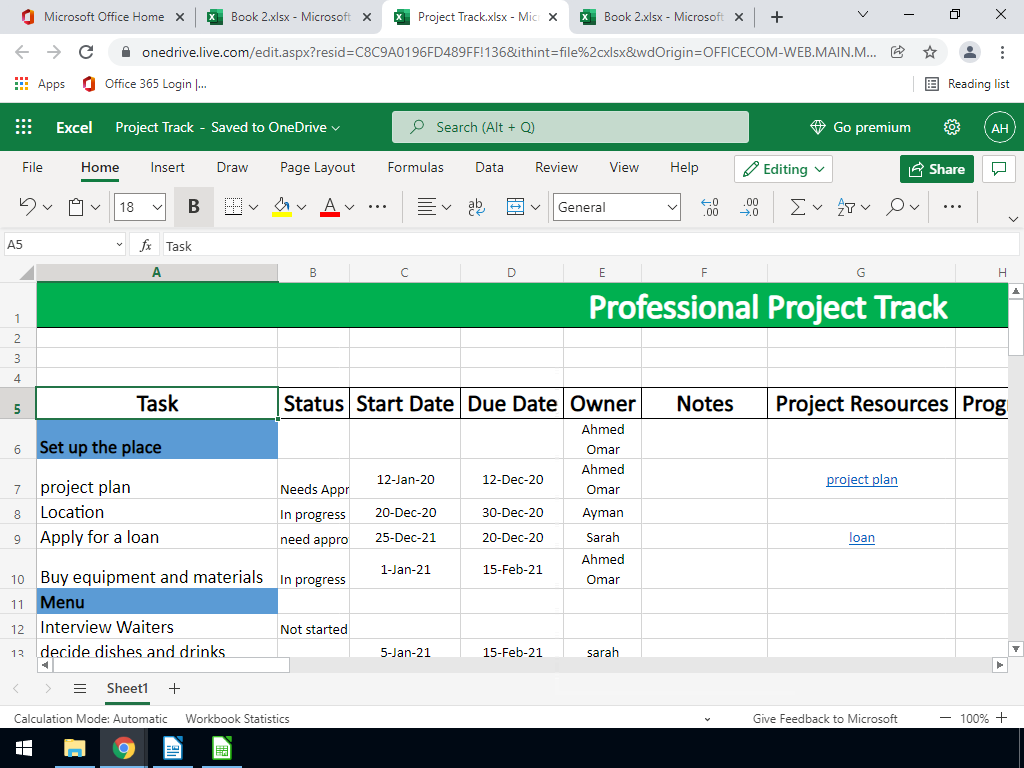Click Go premium
The height and width of the screenshot is (768, 1024).
coord(860,127)
